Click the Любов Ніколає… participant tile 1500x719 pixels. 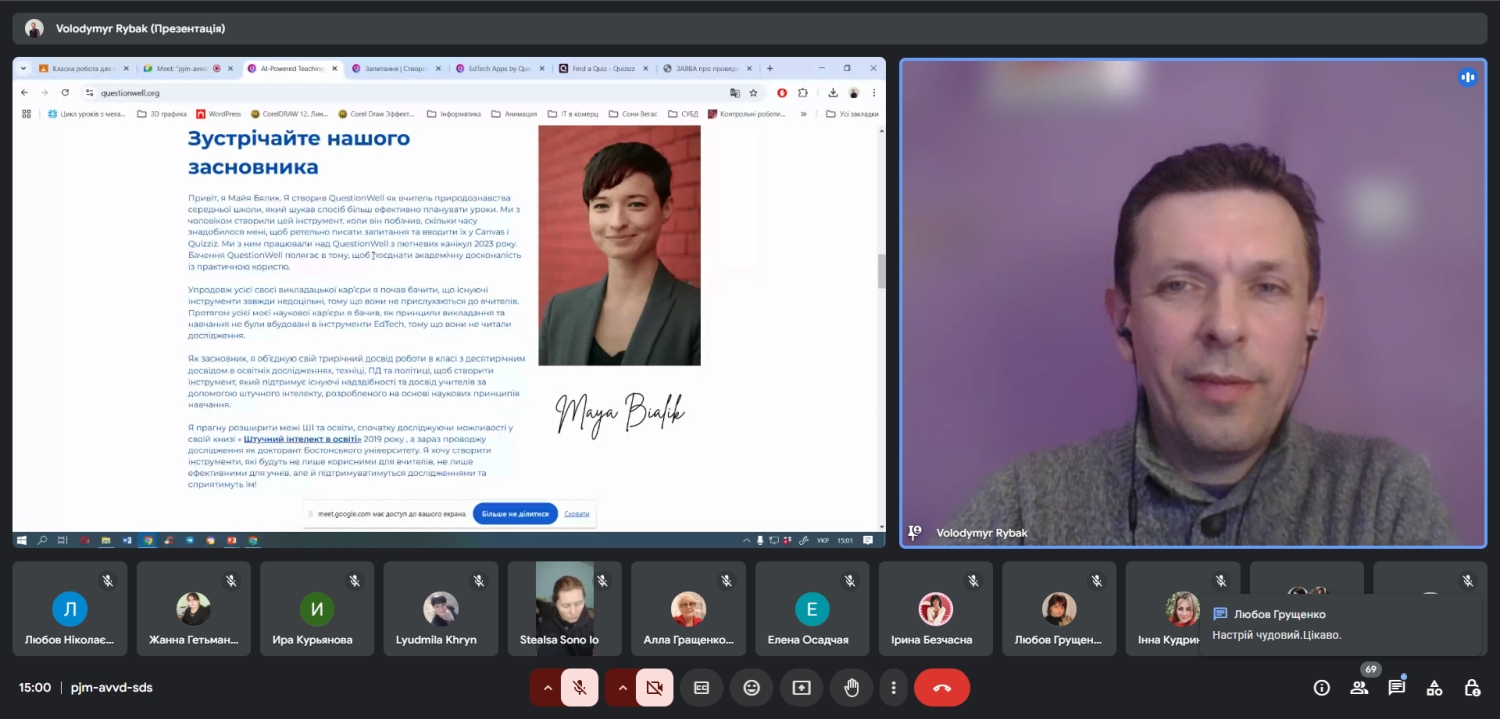70,608
